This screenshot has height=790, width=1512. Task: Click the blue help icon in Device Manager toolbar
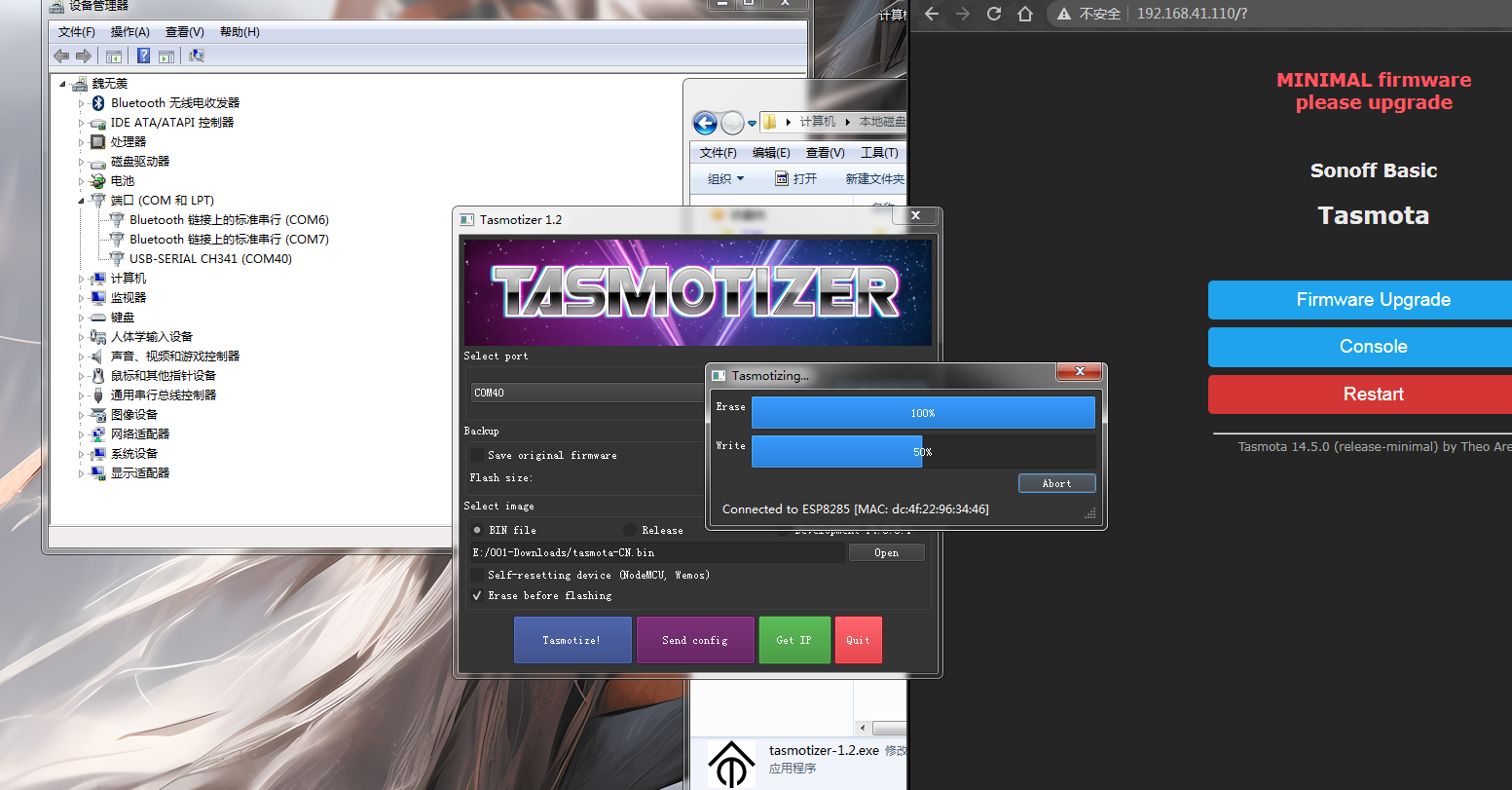tap(143, 56)
